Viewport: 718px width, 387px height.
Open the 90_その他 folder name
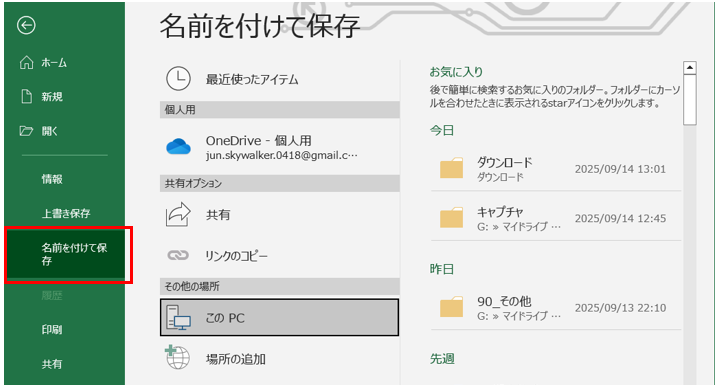504,301
